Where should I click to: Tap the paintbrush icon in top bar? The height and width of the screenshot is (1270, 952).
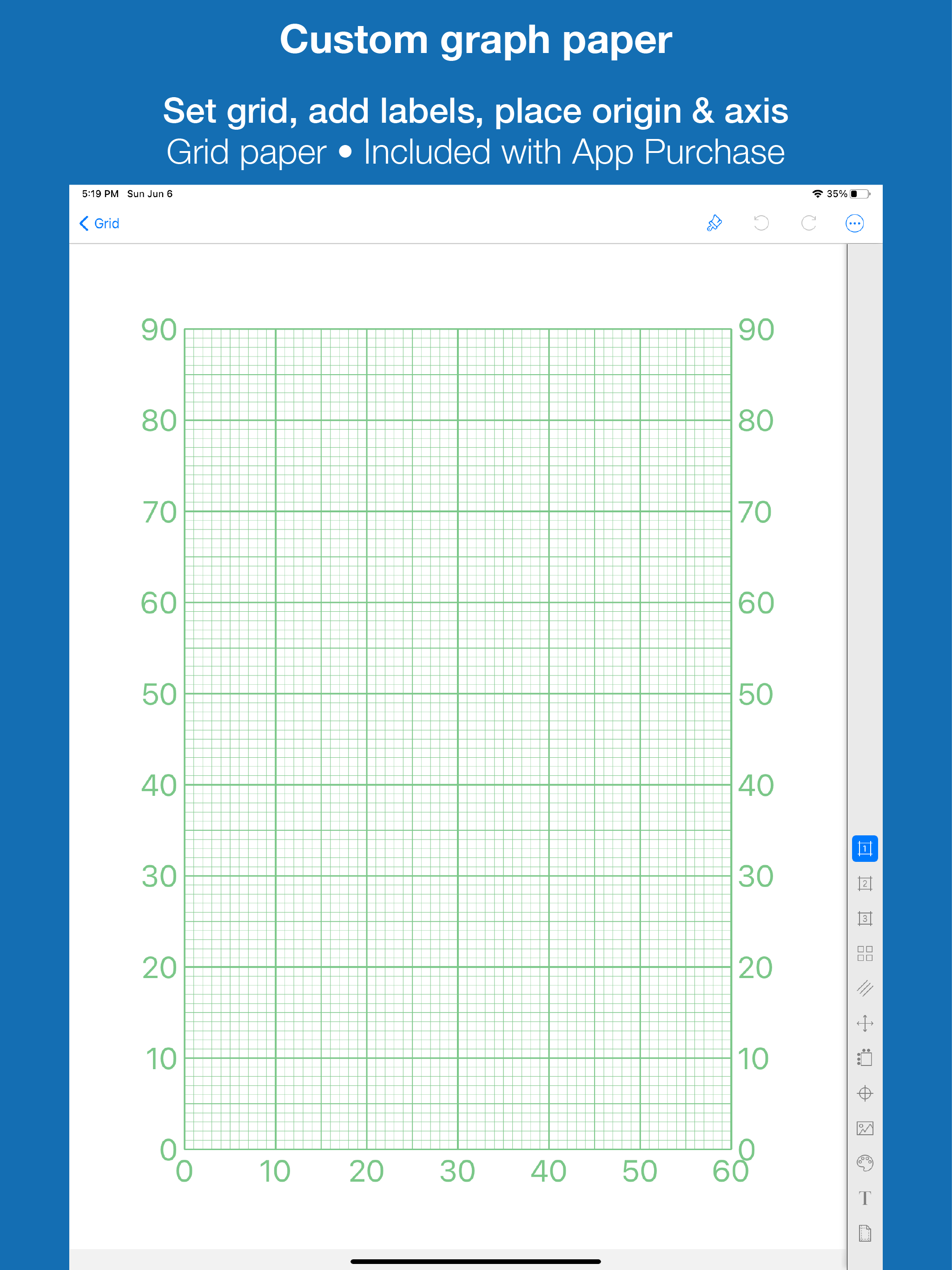[714, 223]
